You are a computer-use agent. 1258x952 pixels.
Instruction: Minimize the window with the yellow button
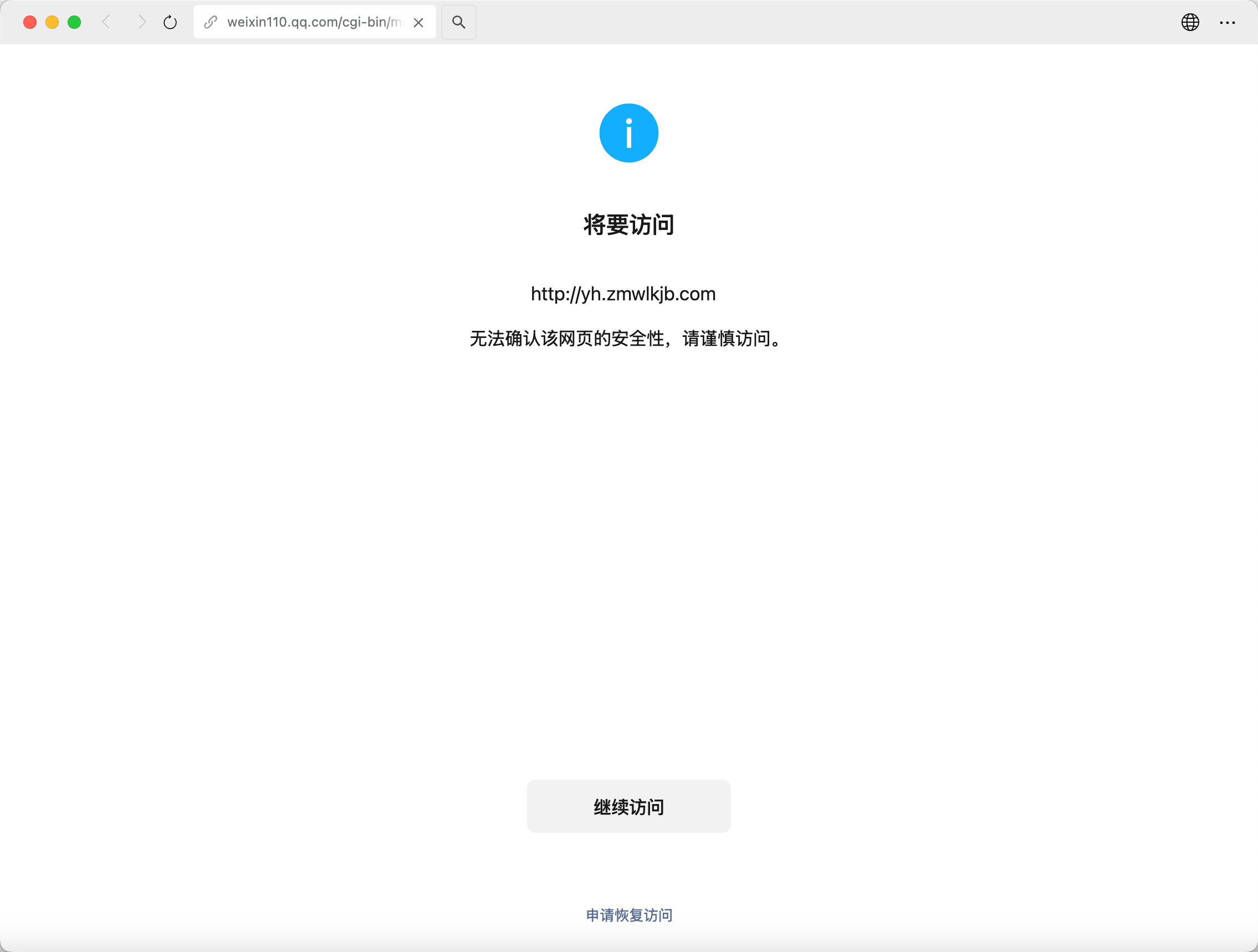tap(52, 22)
